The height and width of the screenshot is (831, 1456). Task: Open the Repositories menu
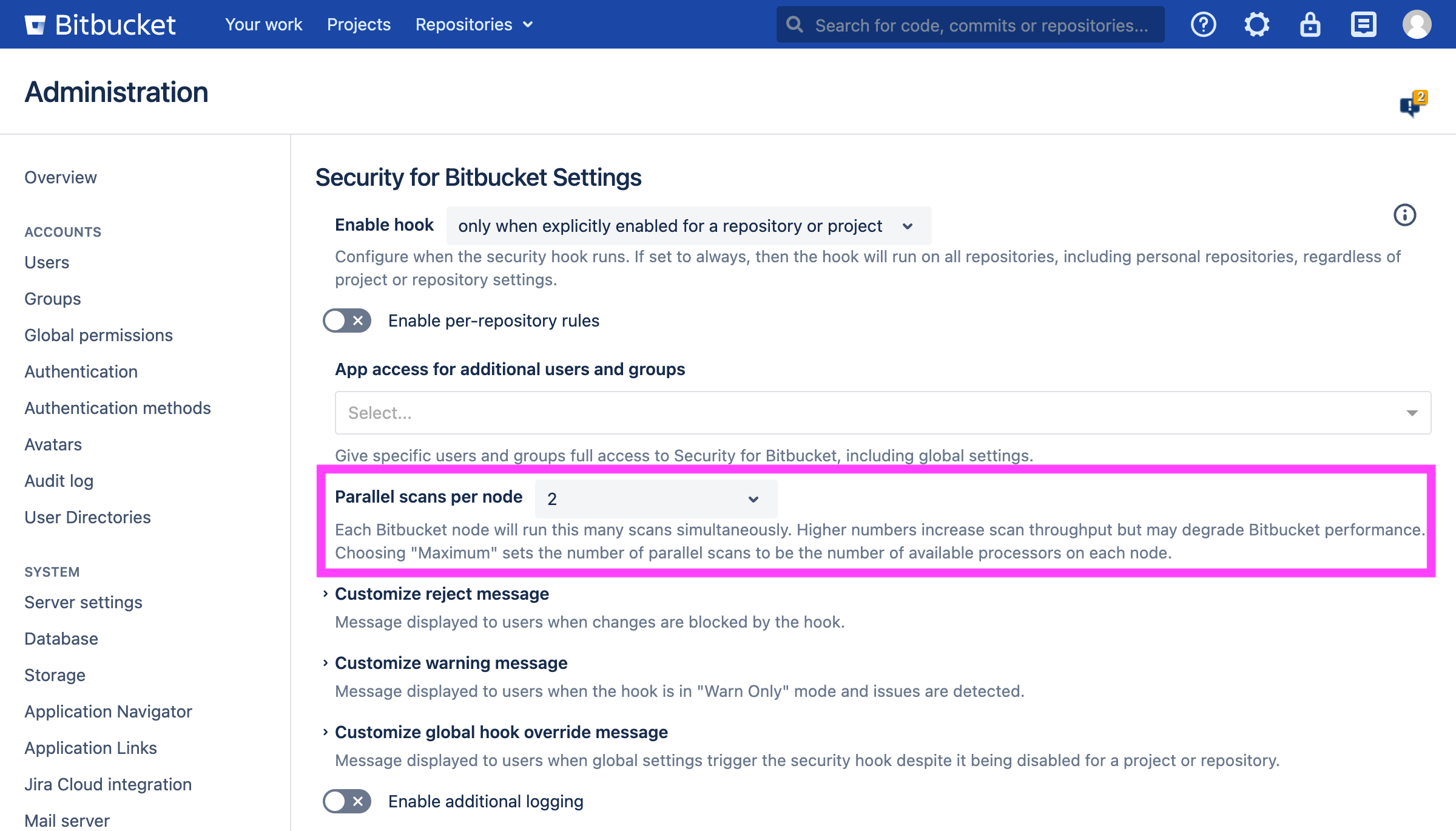coord(474,25)
